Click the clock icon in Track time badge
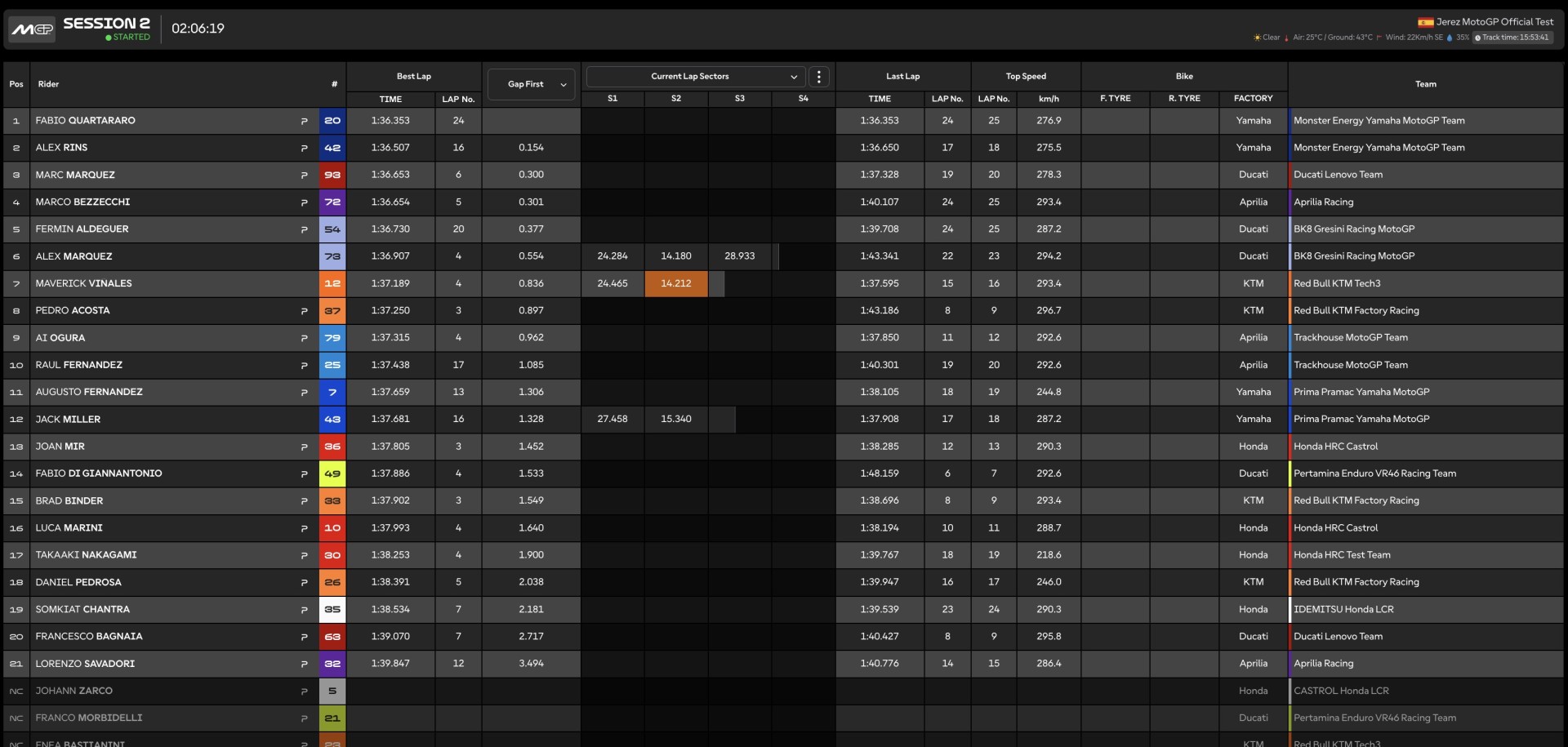This screenshot has height=747, width=1568. click(1478, 38)
